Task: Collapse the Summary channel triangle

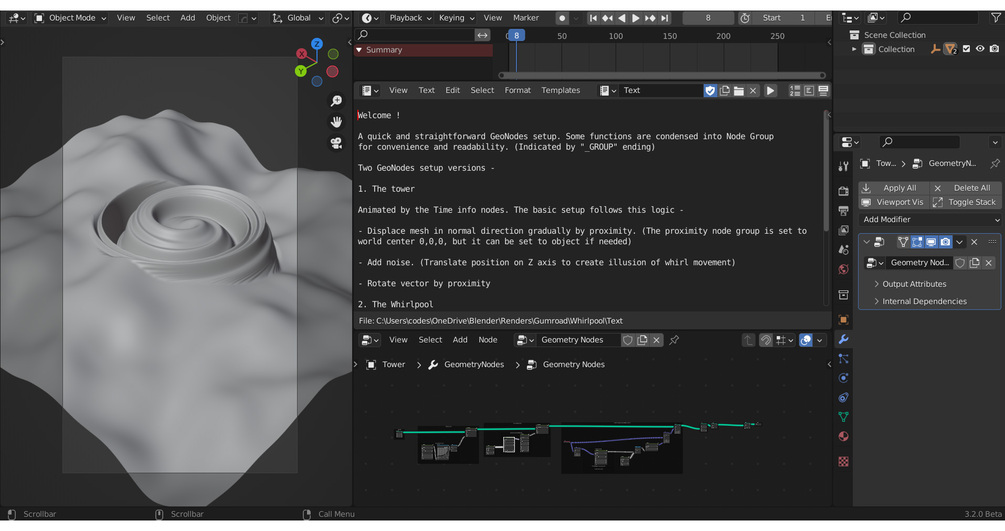Action: (359, 50)
